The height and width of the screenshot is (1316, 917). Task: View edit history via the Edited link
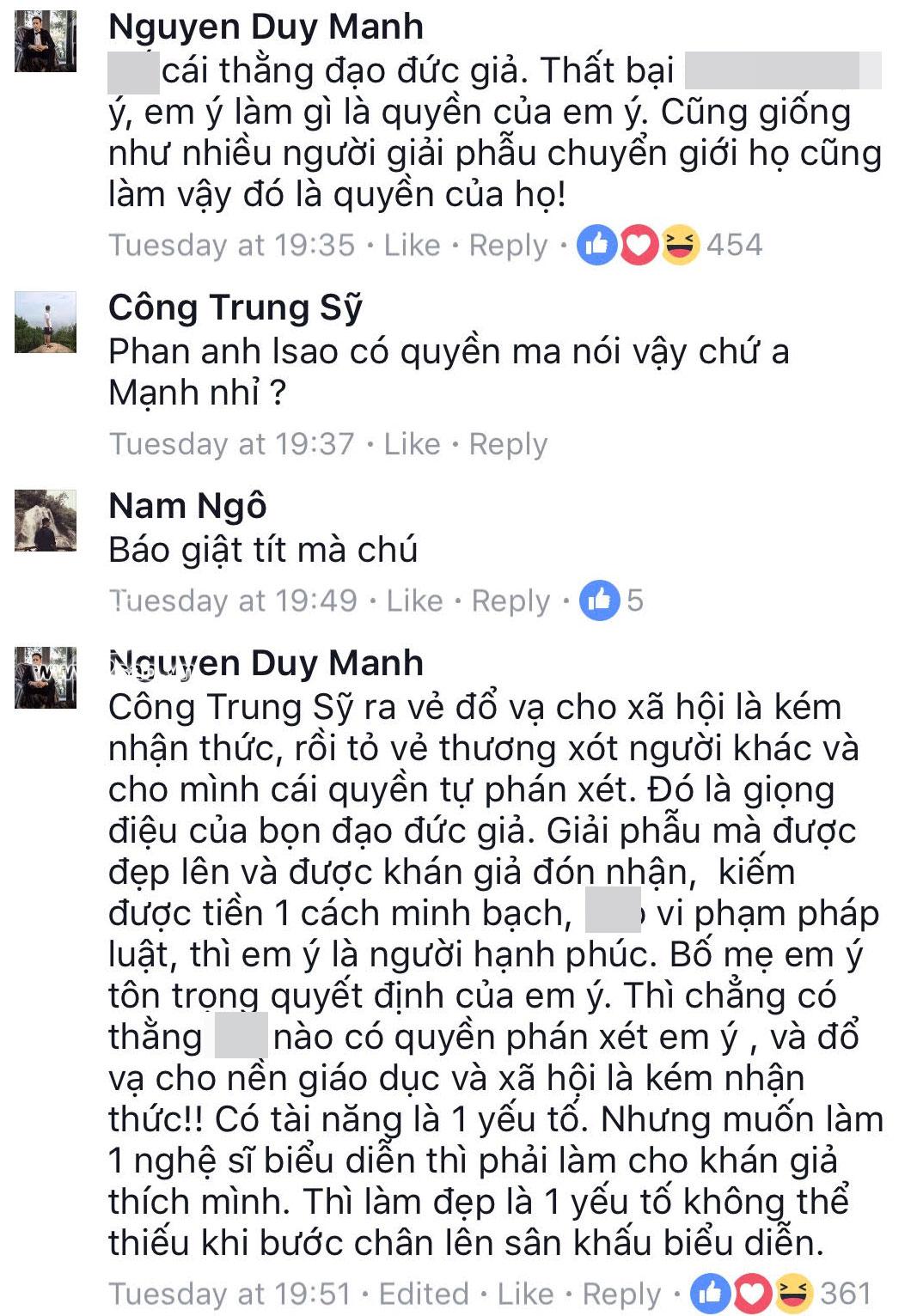point(424,1294)
